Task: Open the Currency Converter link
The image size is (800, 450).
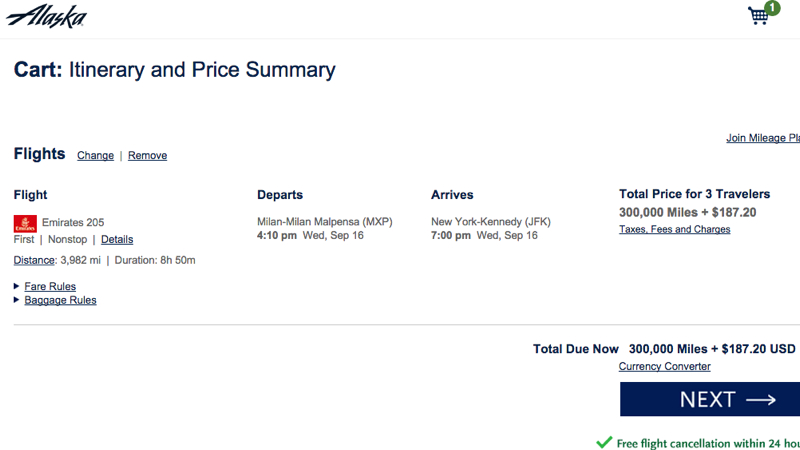Action: (x=664, y=366)
